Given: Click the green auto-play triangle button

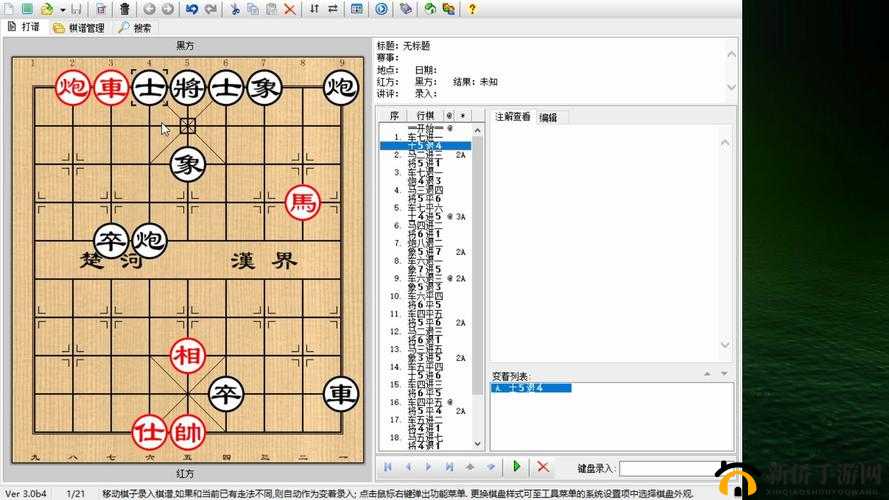Looking at the screenshot, I should pyautogui.click(x=517, y=467).
